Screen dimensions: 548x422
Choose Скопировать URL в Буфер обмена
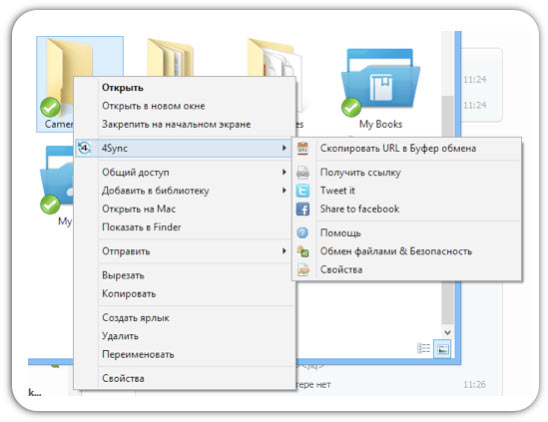[x=398, y=148]
